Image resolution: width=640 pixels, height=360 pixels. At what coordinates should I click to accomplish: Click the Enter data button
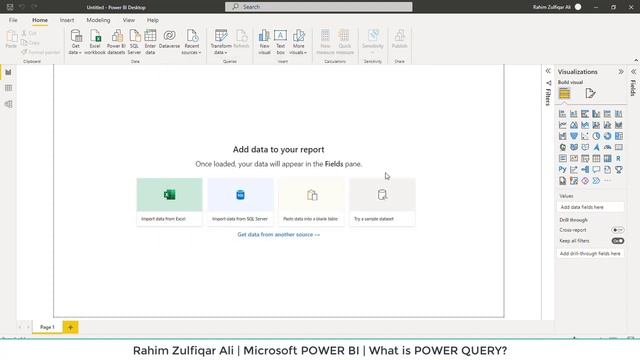tap(150, 42)
